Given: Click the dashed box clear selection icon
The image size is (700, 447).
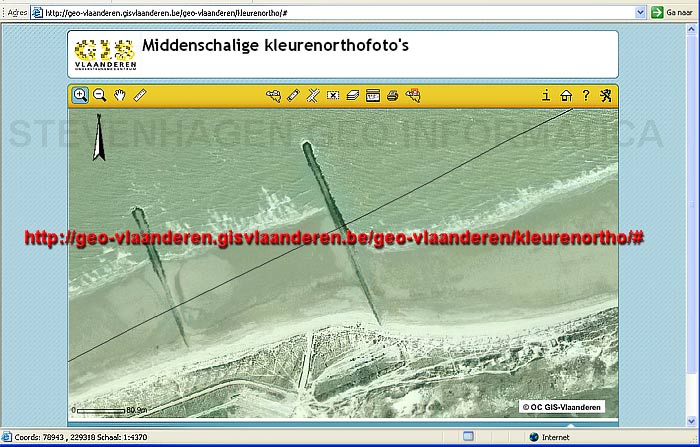Looking at the screenshot, I should click(x=333, y=96).
